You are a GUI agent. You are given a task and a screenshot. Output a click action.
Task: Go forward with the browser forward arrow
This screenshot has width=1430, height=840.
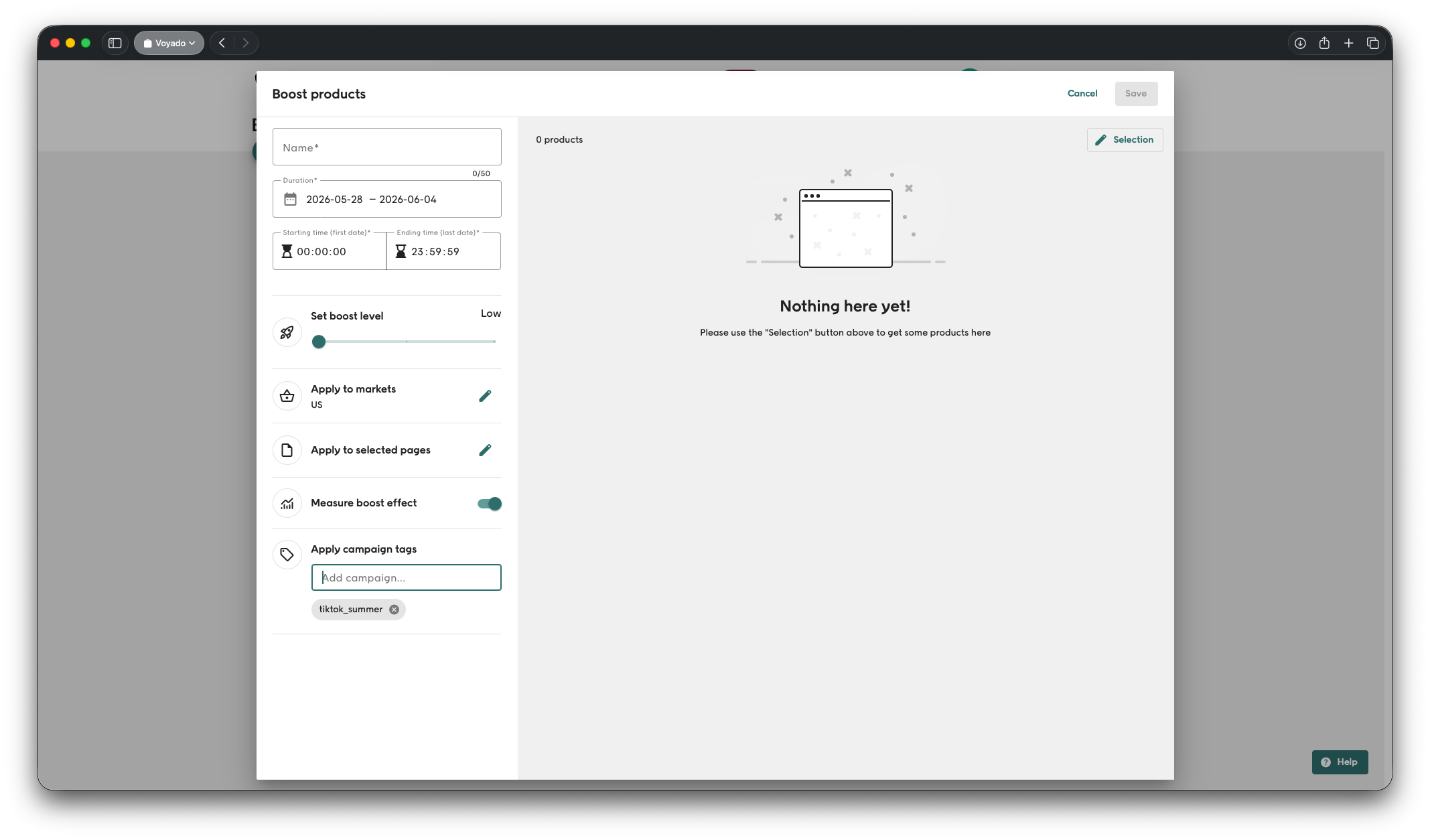tap(246, 43)
